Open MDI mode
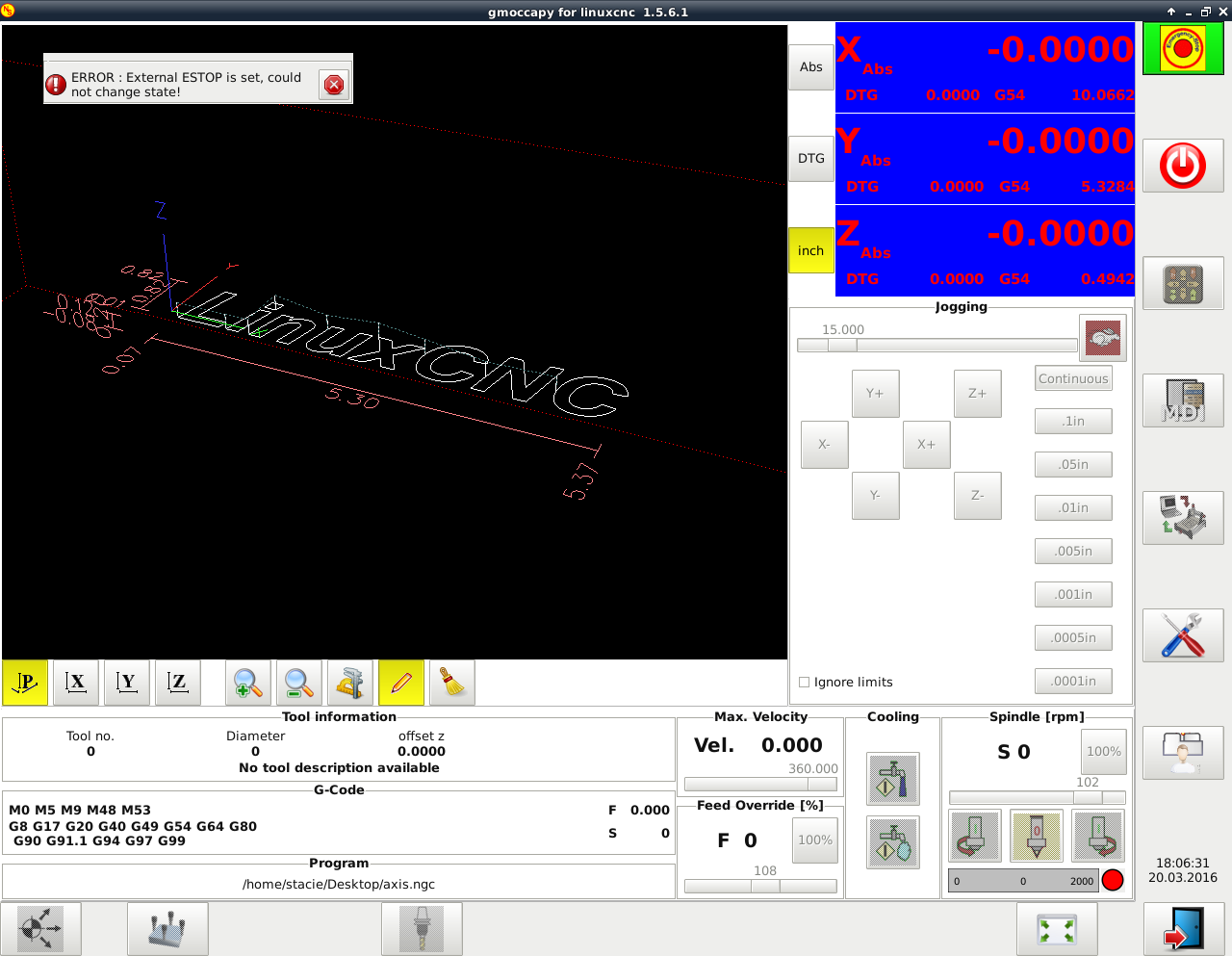This screenshot has width=1232, height=956. pos(1183,400)
